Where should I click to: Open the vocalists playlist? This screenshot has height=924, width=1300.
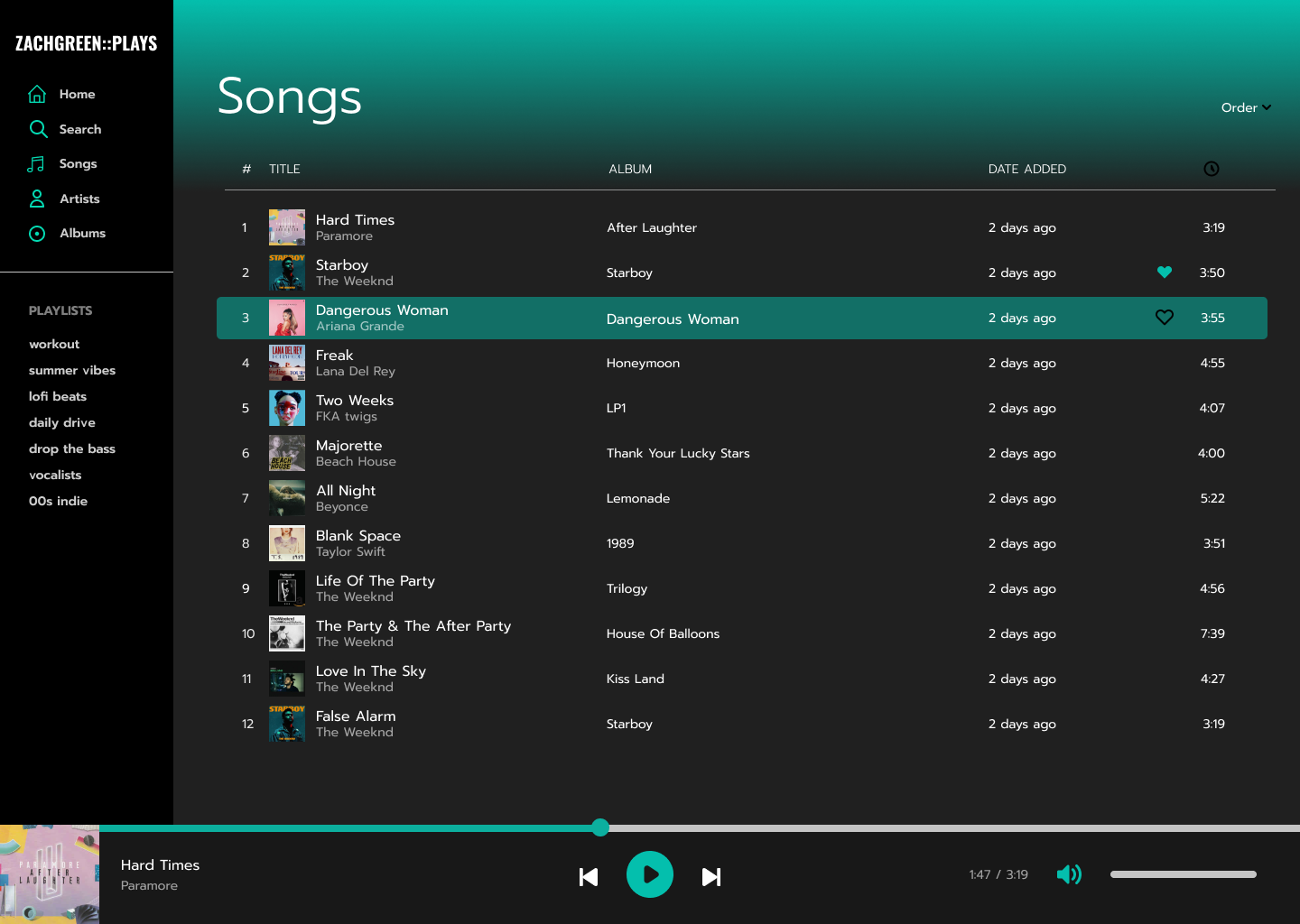pyautogui.click(x=55, y=475)
